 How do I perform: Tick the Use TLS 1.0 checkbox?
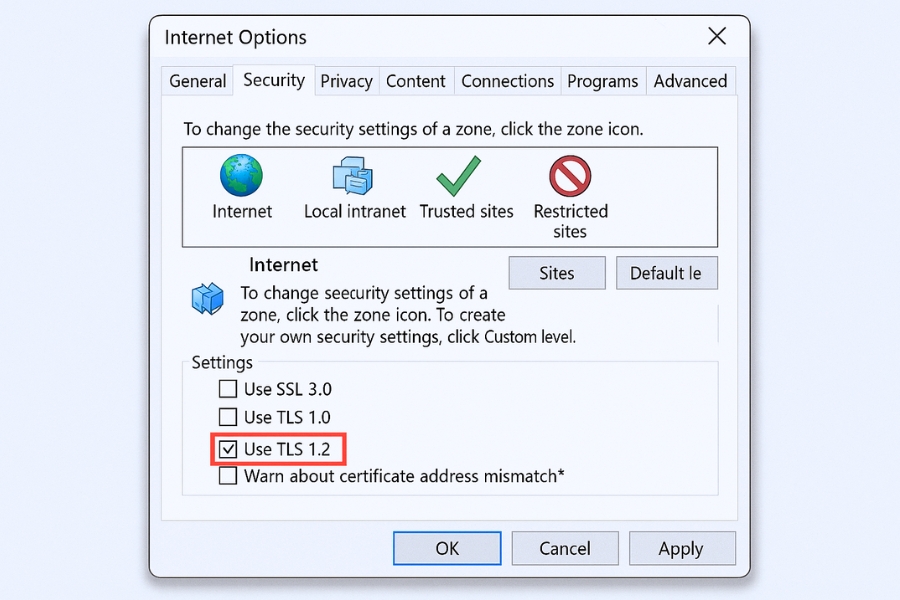(228, 417)
